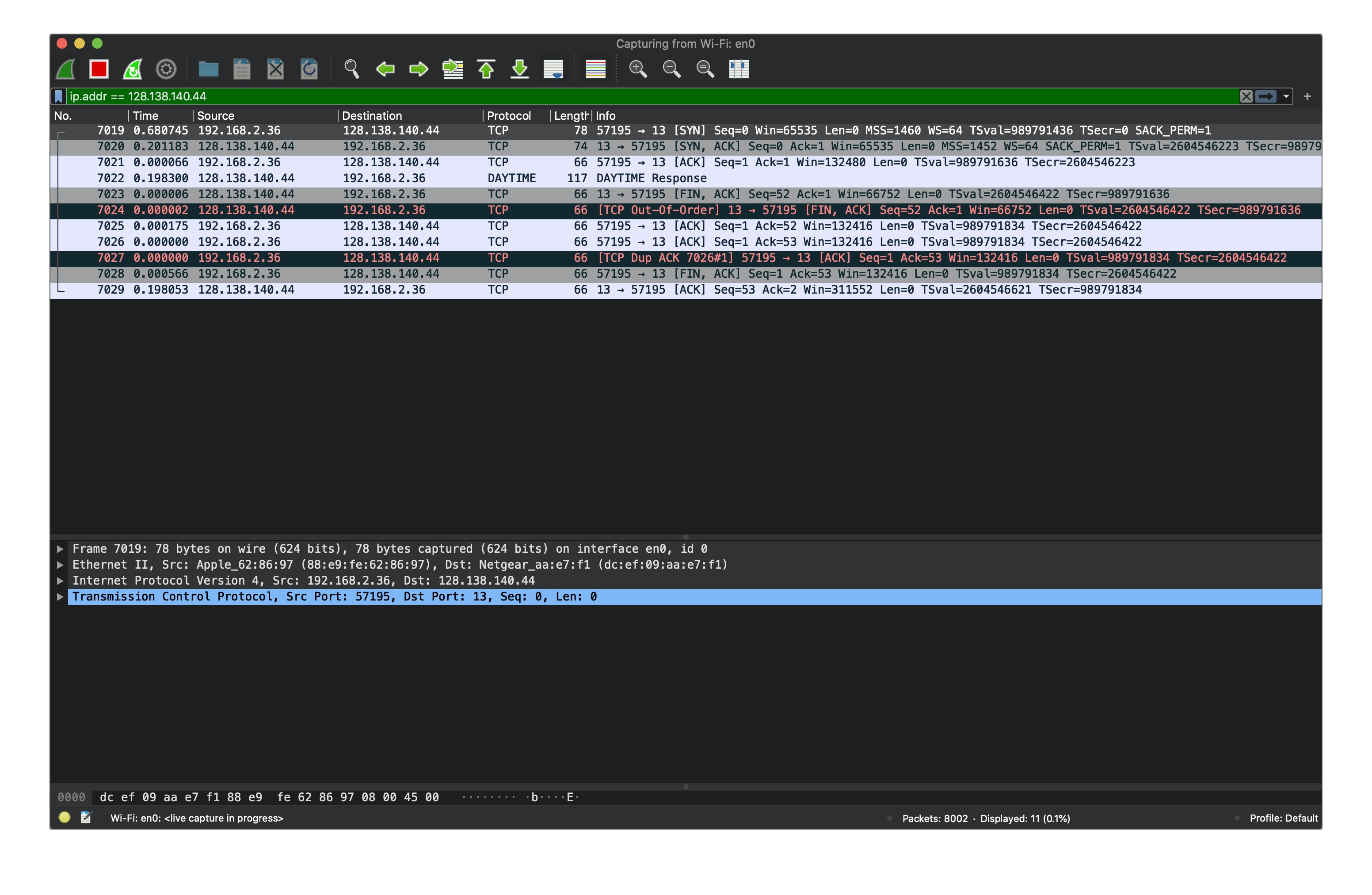
Task: Open go to specified packet
Action: pyautogui.click(x=453, y=69)
